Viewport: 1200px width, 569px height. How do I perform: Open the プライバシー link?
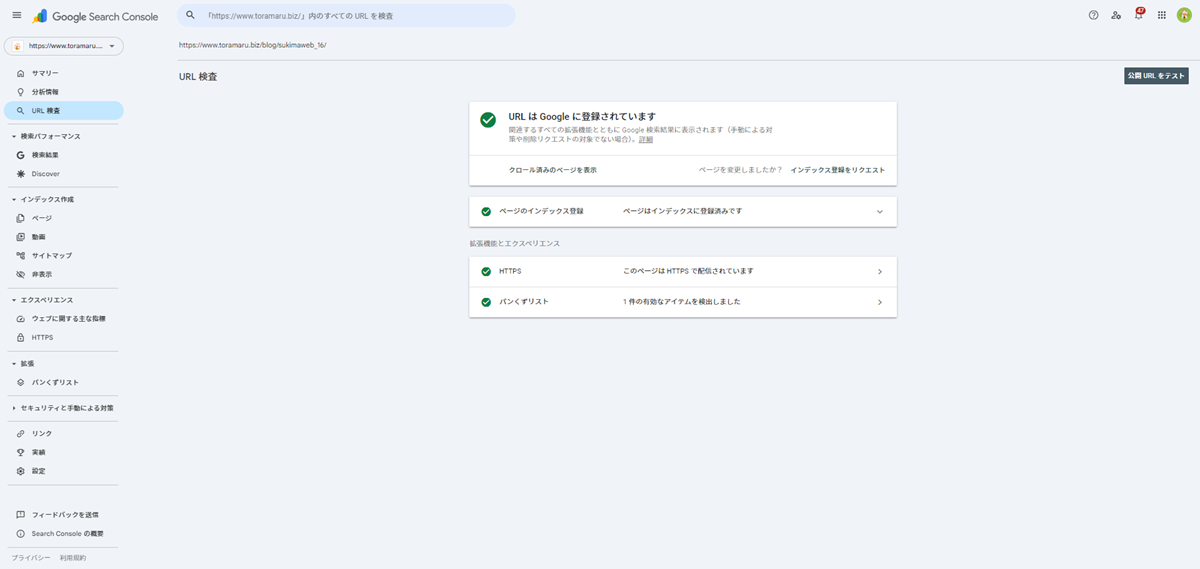point(30,557)
